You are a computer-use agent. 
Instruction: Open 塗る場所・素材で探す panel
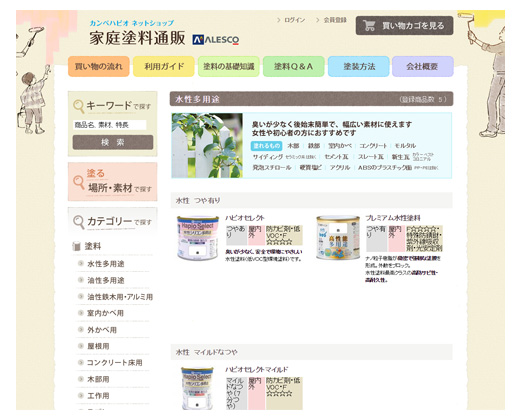click(x=113, y=182)
